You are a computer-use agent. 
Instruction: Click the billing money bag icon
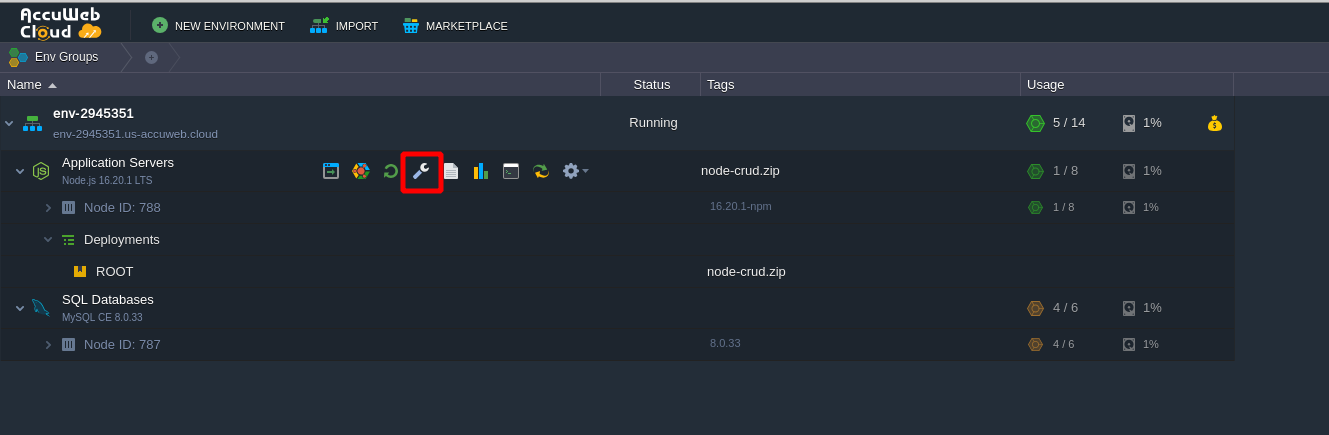tap(1214, 123)
